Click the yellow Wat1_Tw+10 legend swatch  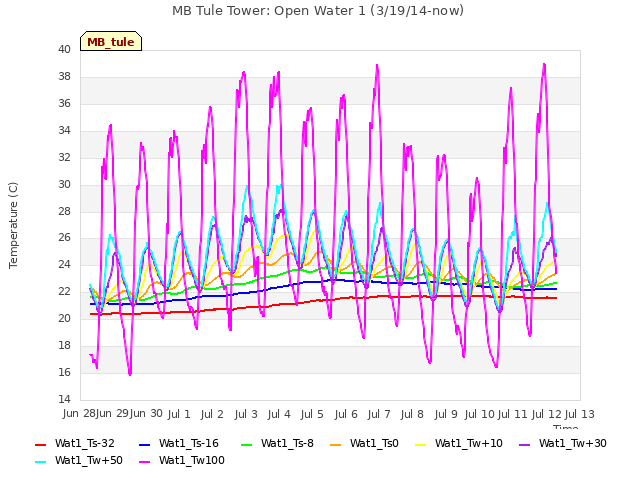(x=420, y=444)
